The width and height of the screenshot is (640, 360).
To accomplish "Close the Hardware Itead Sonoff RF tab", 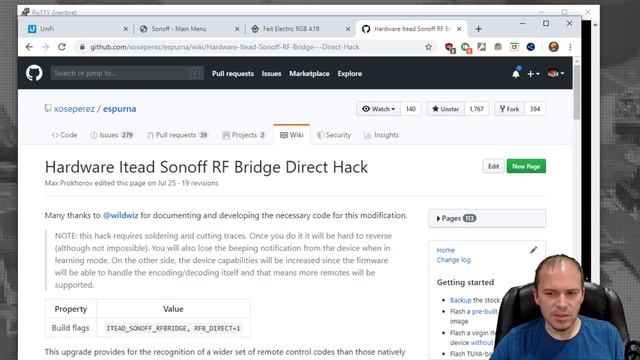I will click(x=459, y=29).
